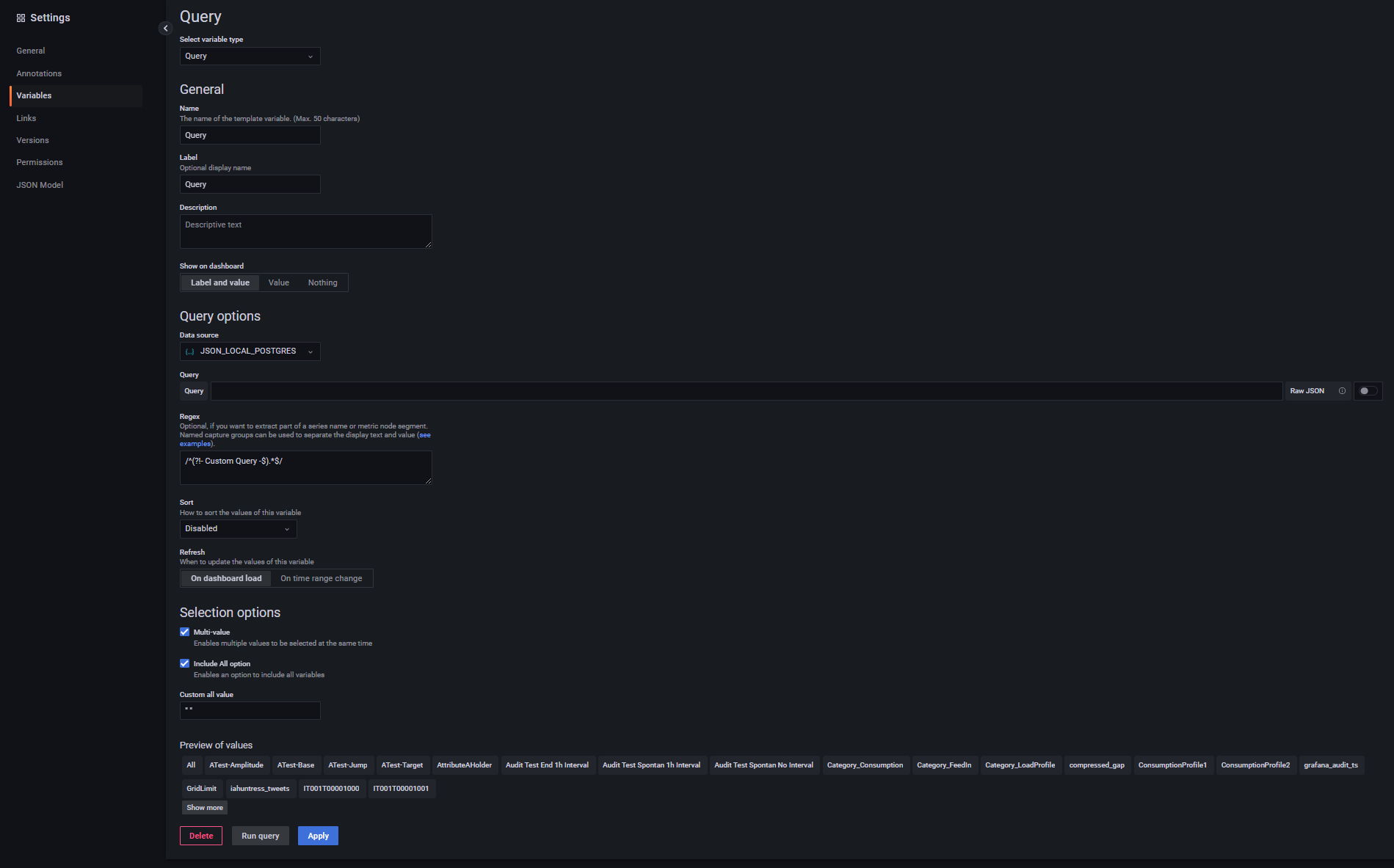Viewport: 1394px width, 868px height.
Task: Click the Settings grid icon
Action: click(x=21, y=18)
